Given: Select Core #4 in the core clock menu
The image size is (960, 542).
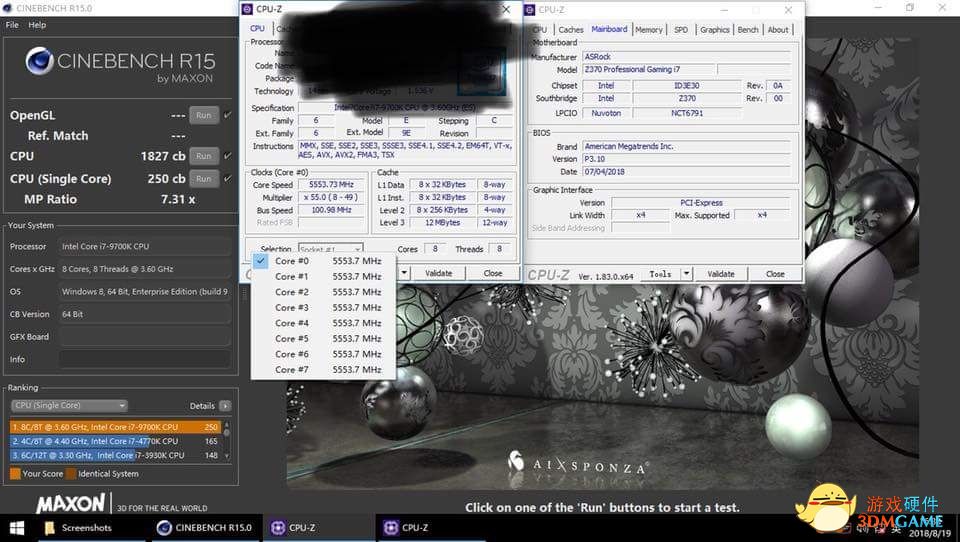Looking at the screenshot, I should (324, 323).
